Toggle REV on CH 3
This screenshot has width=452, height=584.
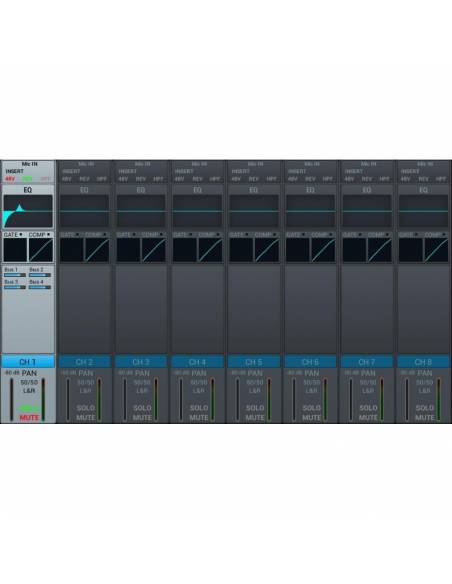click(141, 179)
